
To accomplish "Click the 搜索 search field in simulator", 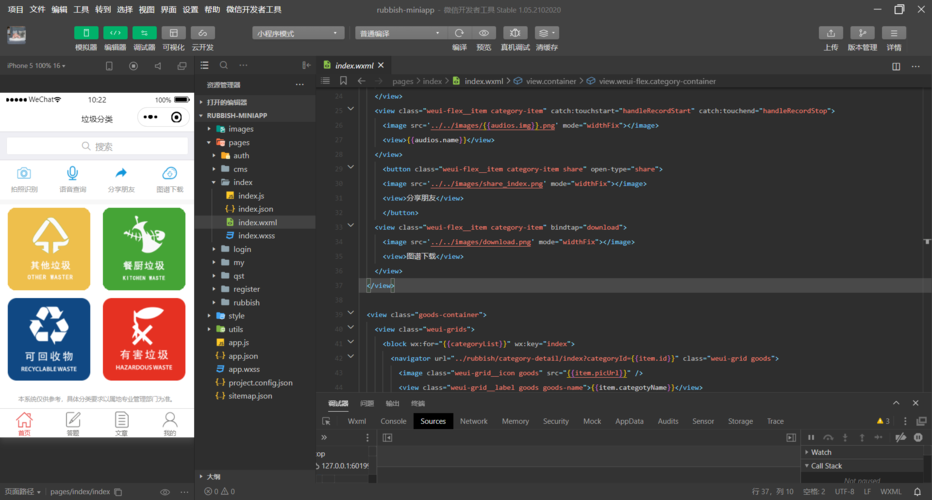I will pyautogui.click(x=97, y=146).
